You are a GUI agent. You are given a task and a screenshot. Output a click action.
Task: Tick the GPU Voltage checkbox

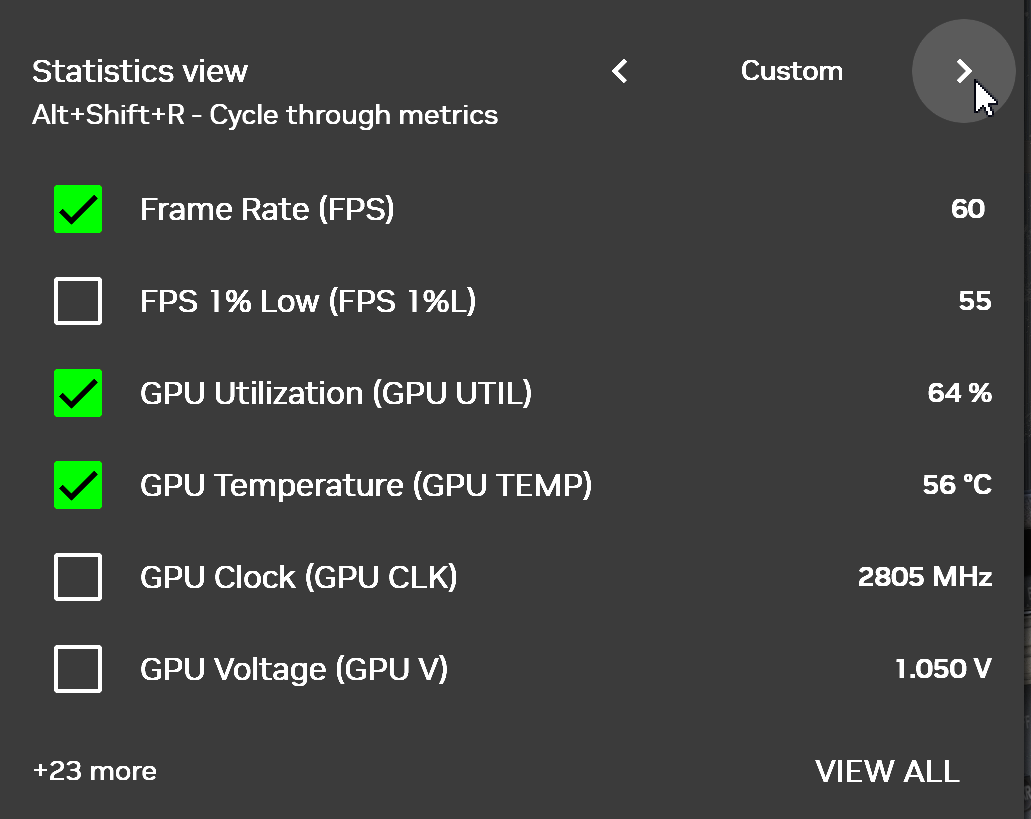(78, 669)
